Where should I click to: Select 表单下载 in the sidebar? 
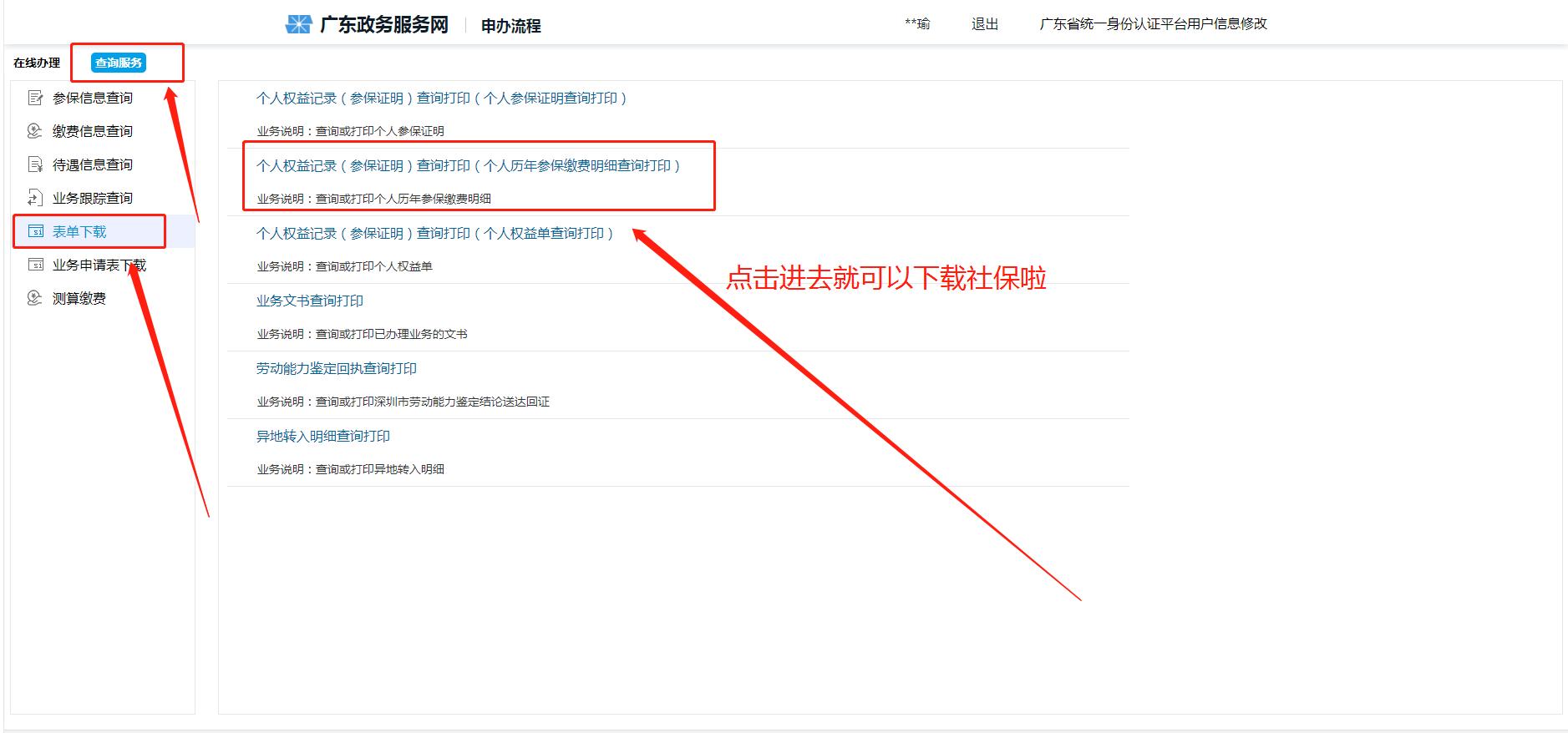(x=79, y=231)
